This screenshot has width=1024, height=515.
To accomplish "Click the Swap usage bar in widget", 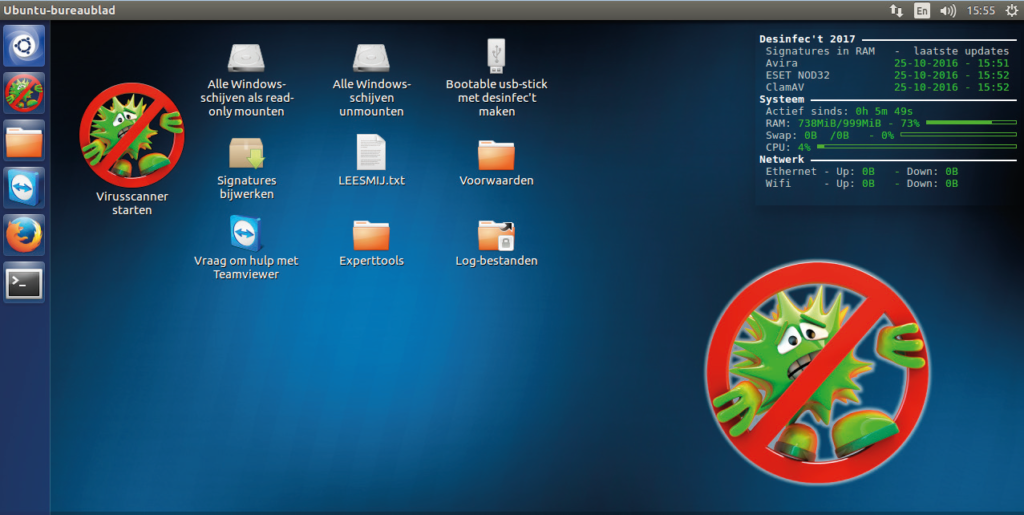I will pos(958,135).
